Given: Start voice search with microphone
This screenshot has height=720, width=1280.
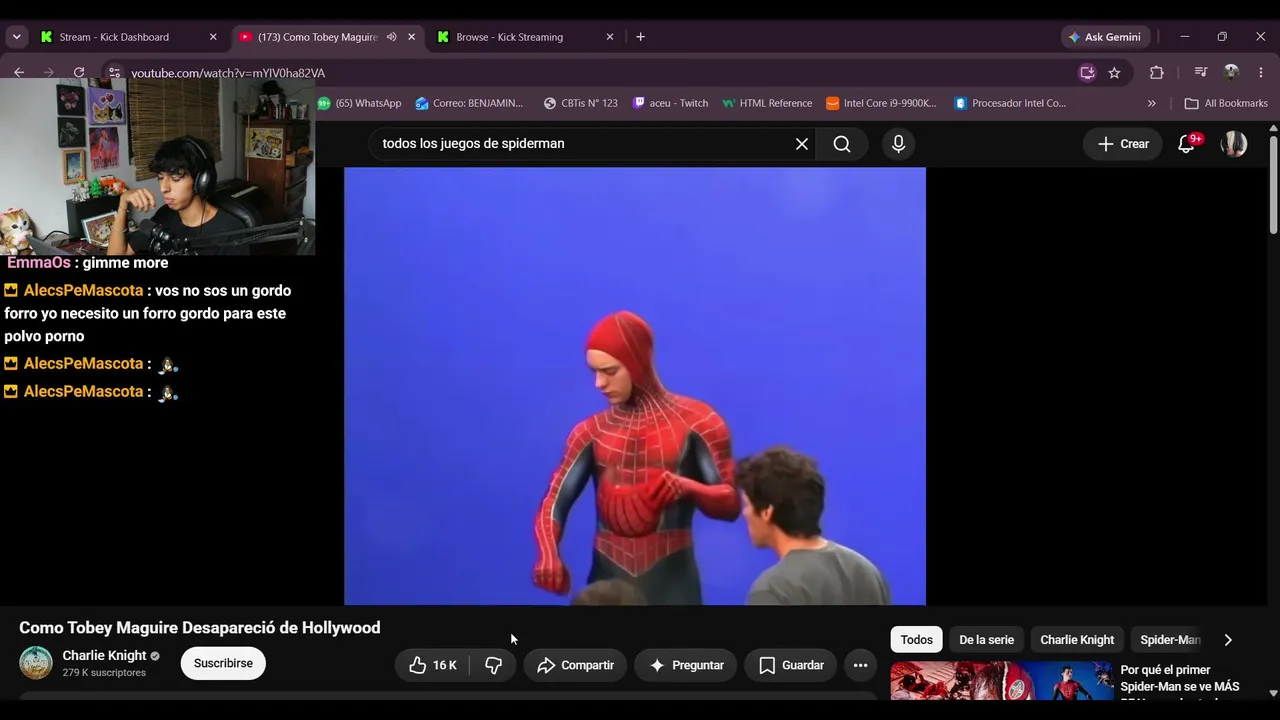Looking at the screenshot, I should 898,144.
